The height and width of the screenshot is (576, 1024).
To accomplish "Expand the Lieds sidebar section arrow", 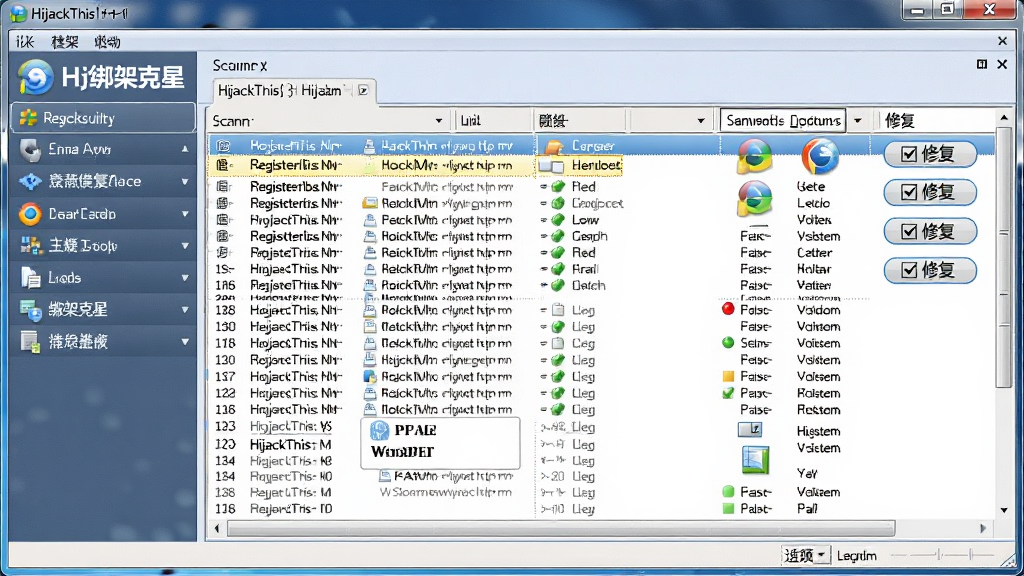I will click(x=185, y=278).
